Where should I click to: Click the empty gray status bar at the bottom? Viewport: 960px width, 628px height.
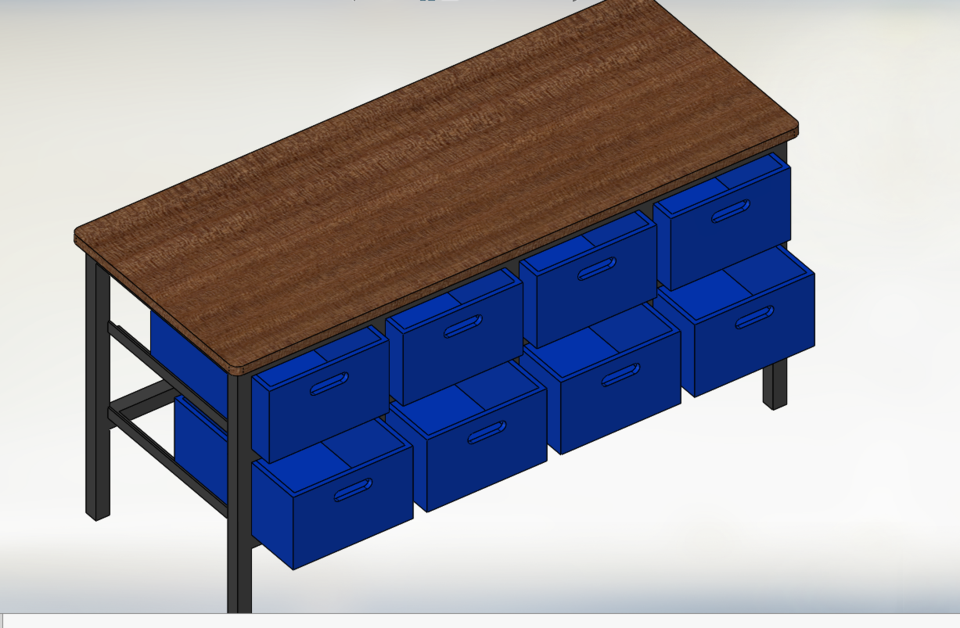[x=600, y=621]
